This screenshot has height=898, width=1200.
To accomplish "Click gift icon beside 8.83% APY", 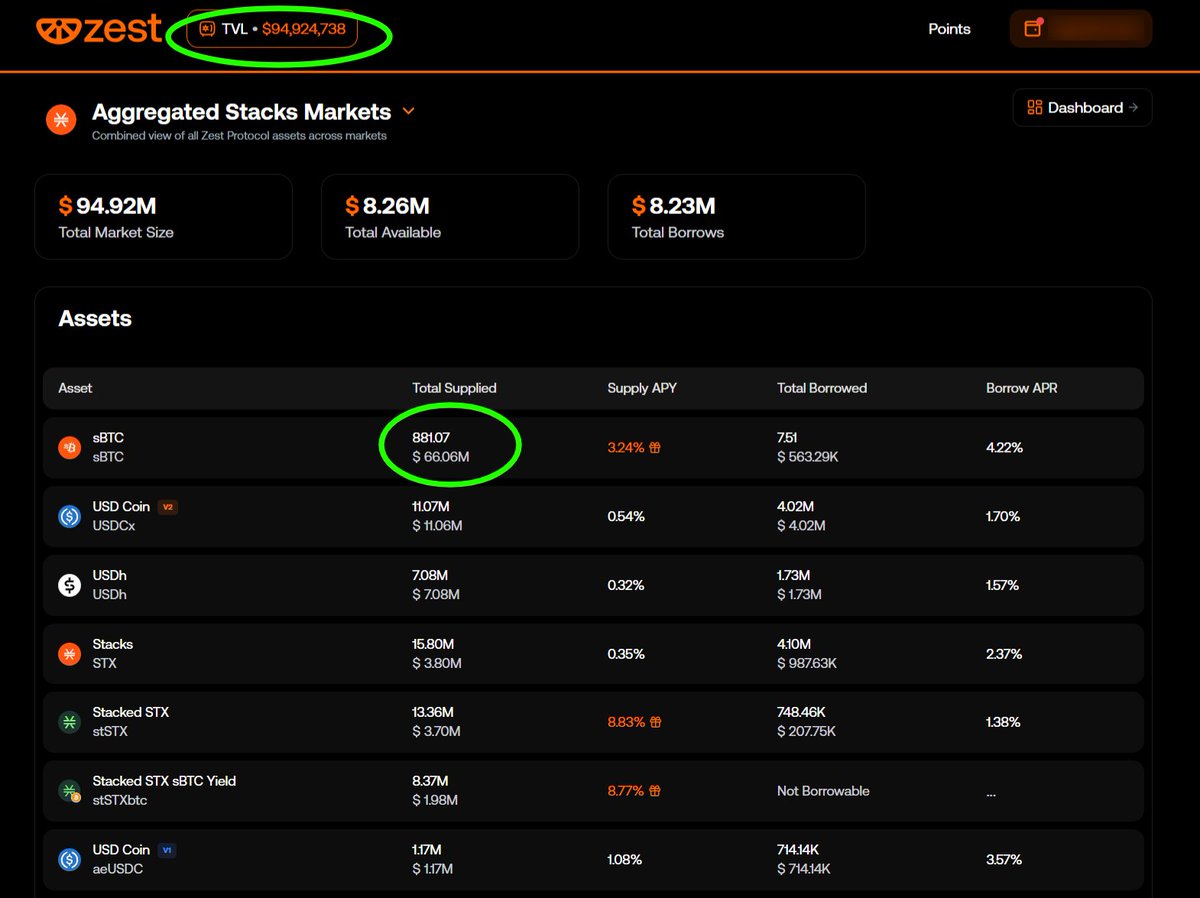I will (x=655, y=722).
